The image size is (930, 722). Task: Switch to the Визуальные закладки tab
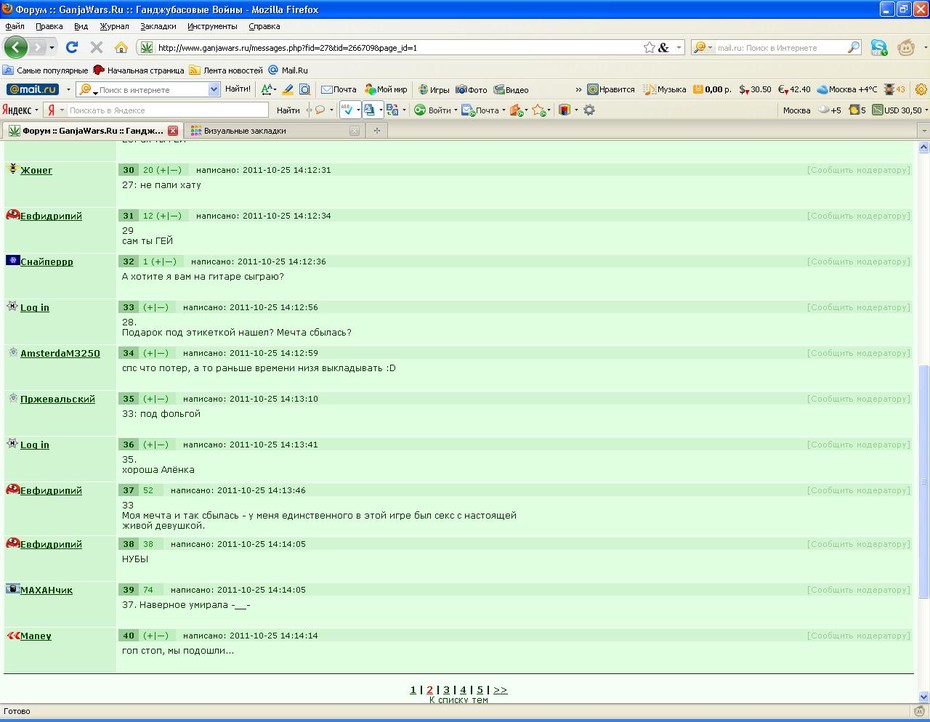point(245,131)
